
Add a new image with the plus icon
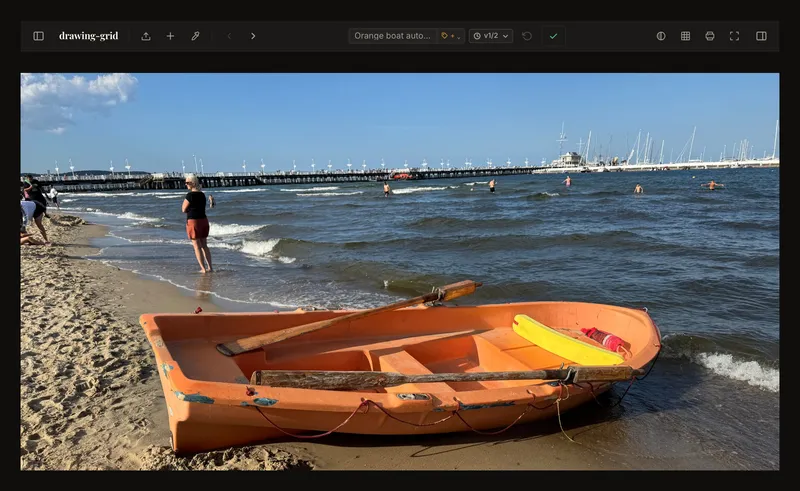coord(170,36)
